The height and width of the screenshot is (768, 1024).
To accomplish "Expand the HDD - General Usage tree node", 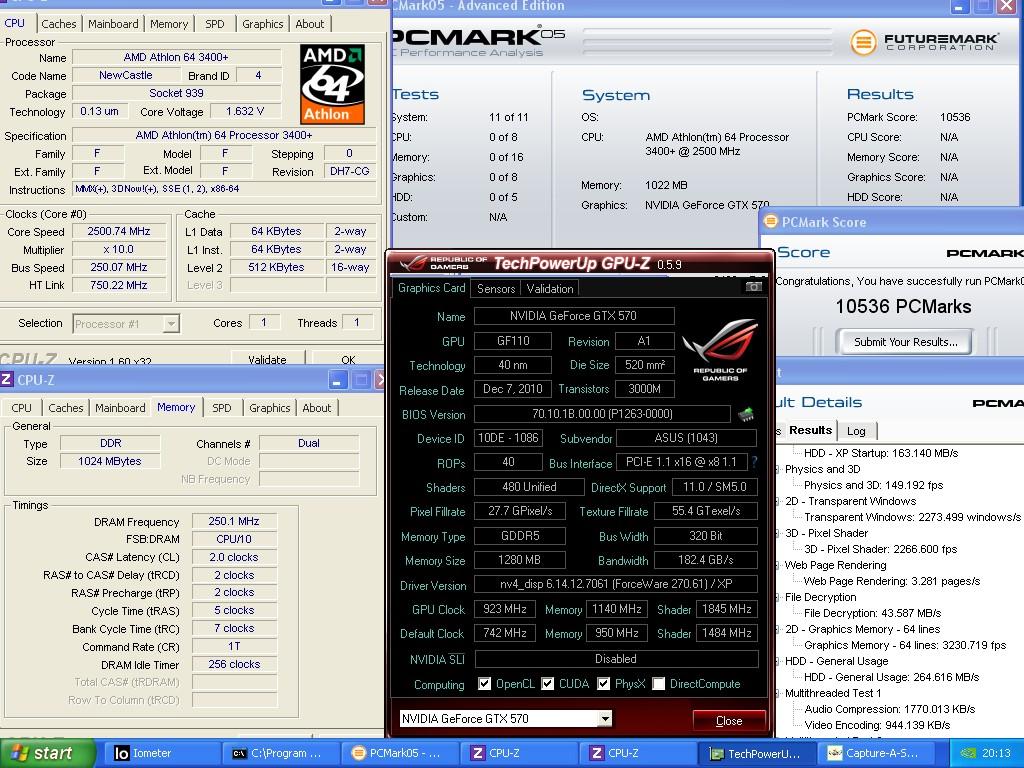I will coord(778,661).
